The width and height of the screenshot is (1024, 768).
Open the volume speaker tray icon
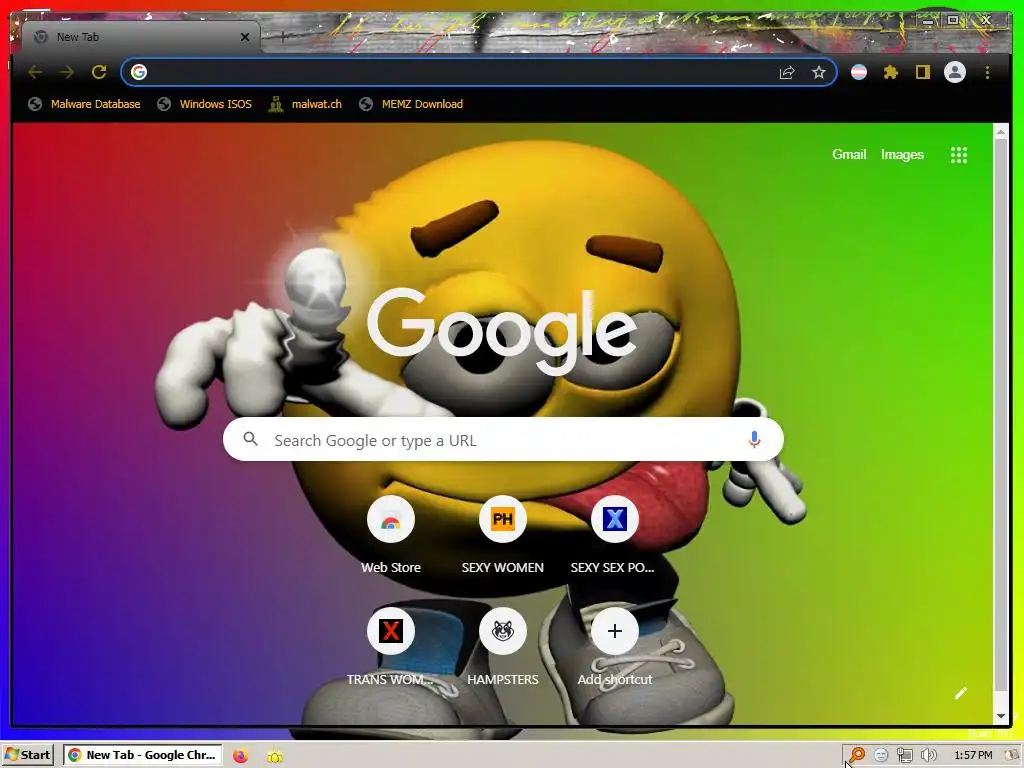[929, 756]
